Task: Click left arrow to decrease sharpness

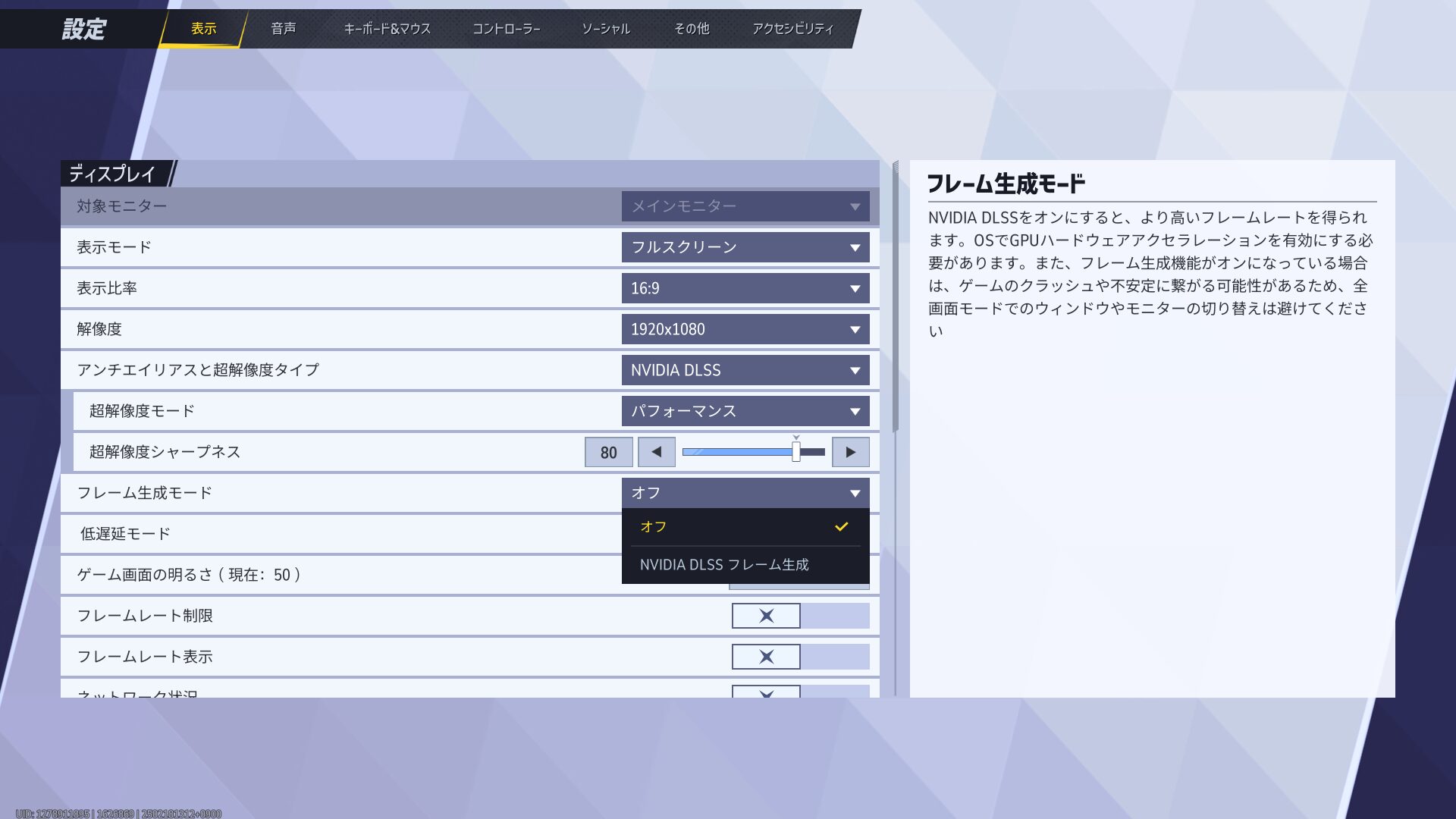Action: (656, 452)
